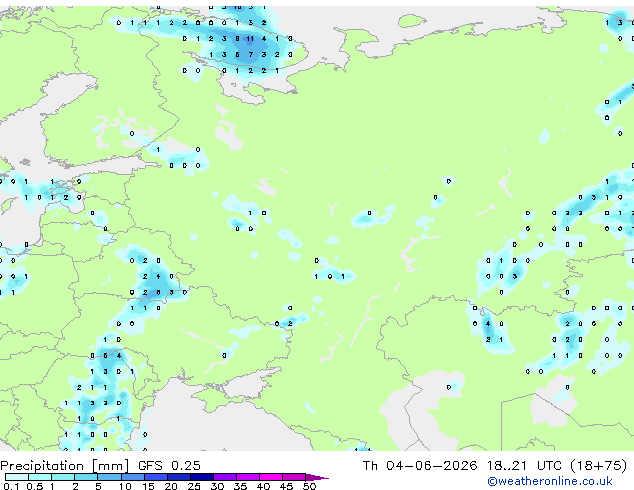Click the 1 to 2 mm legend color box
Screen dimensions: 634x490
63,477
